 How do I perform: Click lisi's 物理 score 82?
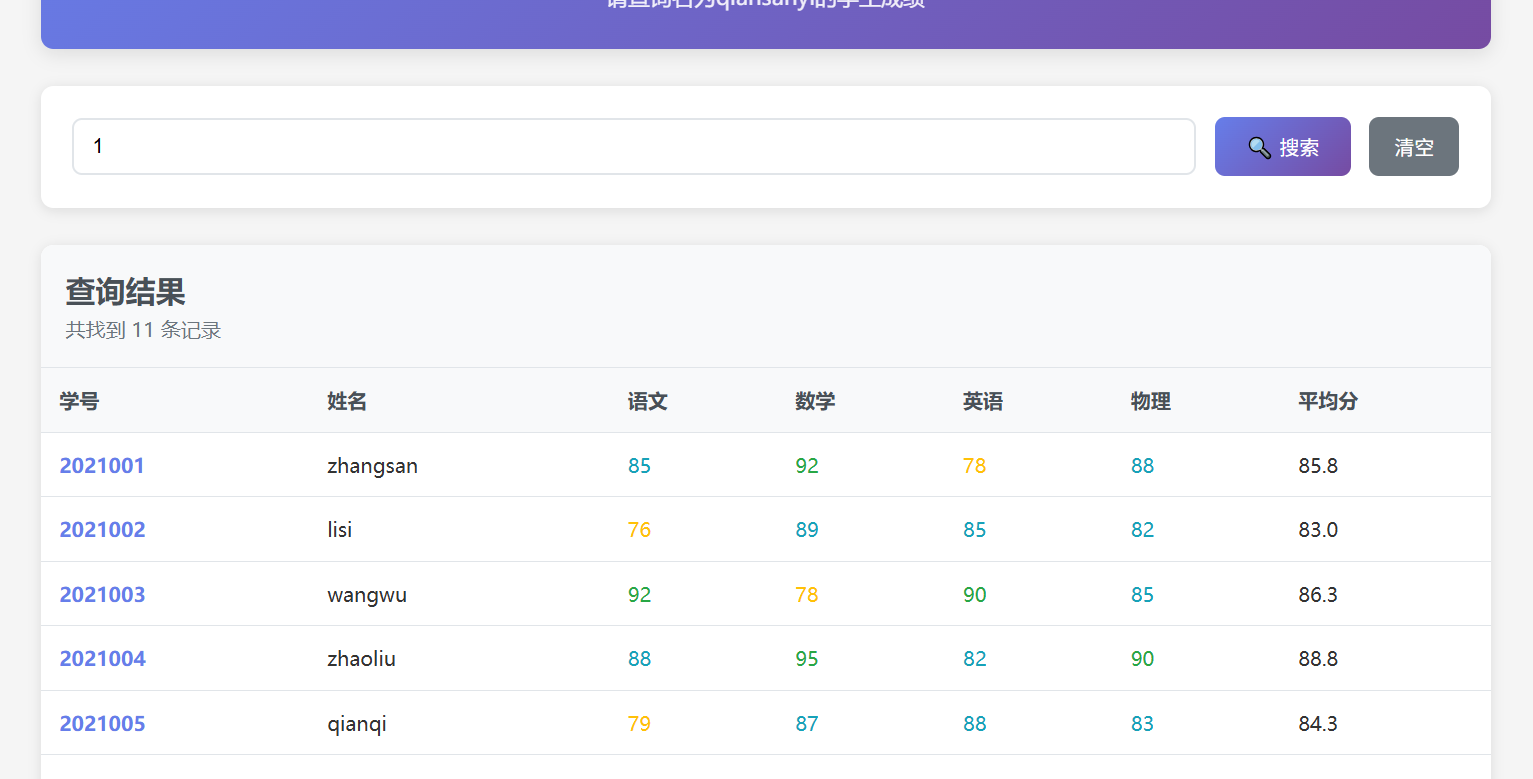[x=1143, y=529]
